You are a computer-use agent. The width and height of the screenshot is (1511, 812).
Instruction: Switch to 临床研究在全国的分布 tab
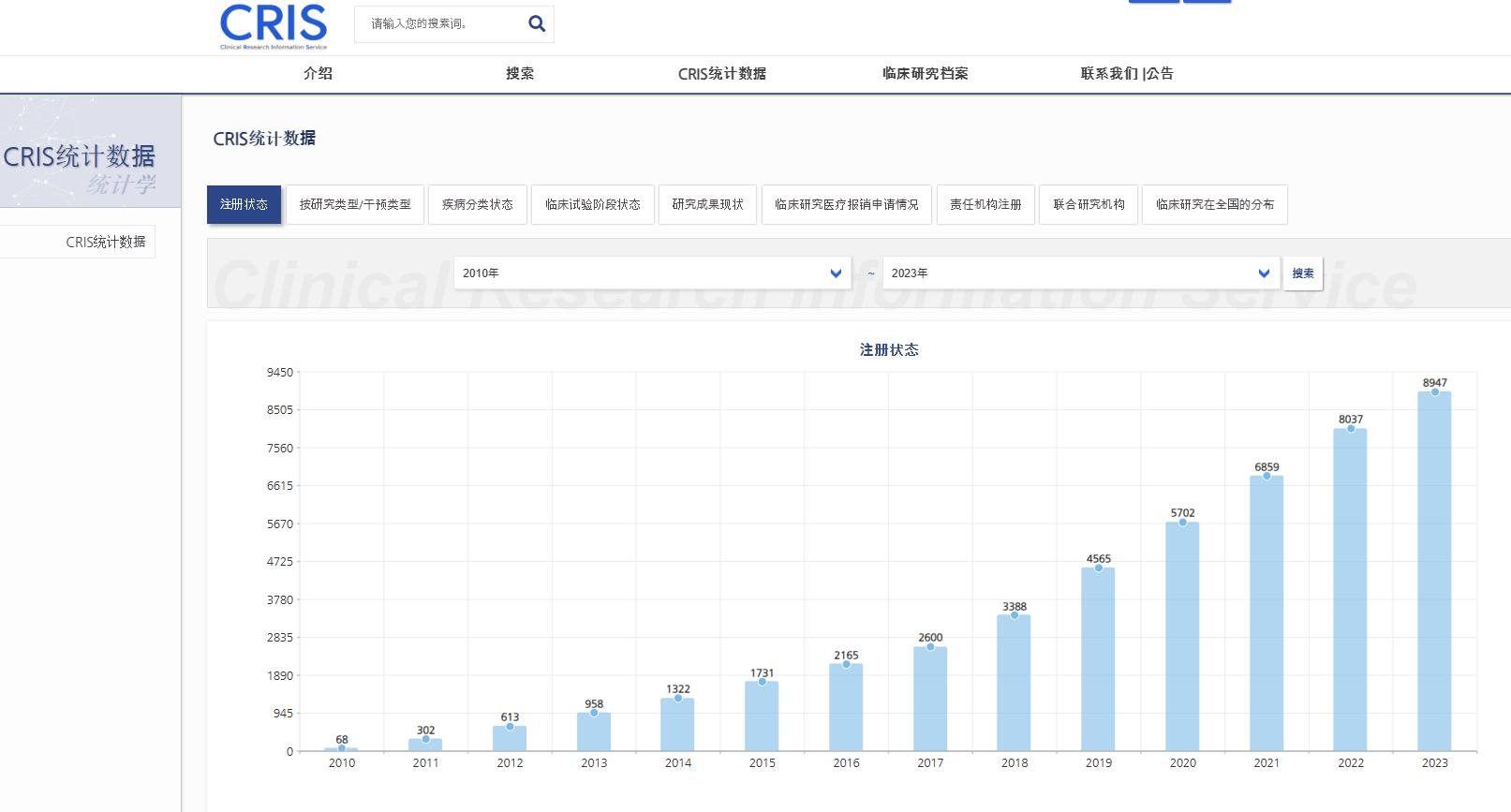(1214, 204)
